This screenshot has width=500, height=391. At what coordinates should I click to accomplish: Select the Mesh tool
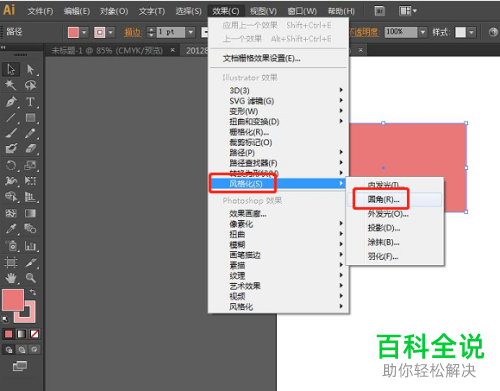click(x=11, y=213)
